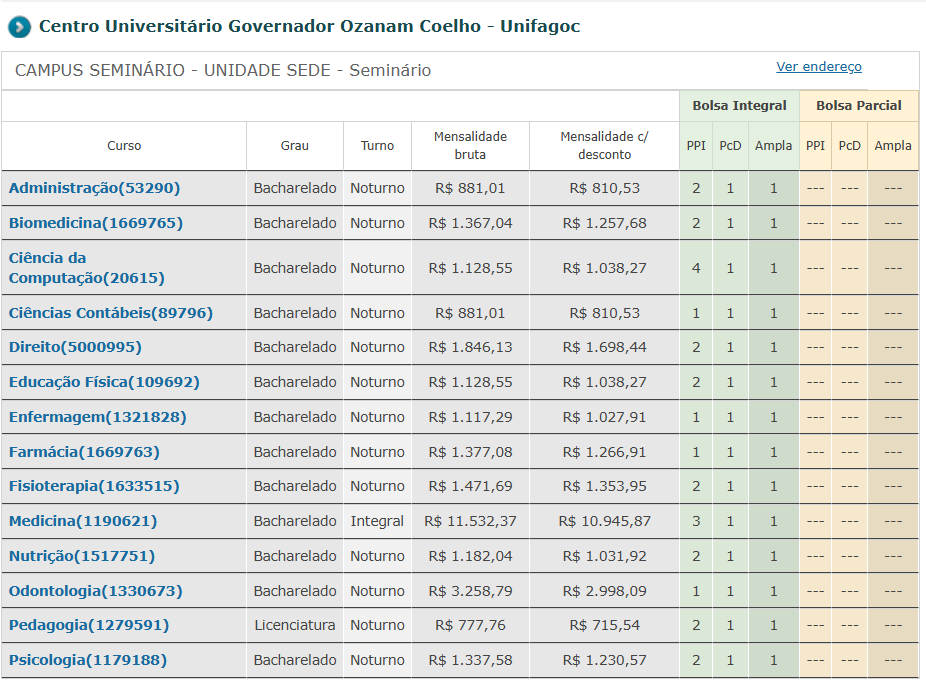The height and width of the screenshot is (686, 926).
Task: Open Fisioterapia(1633515) course details
Action: coord(94,486)
